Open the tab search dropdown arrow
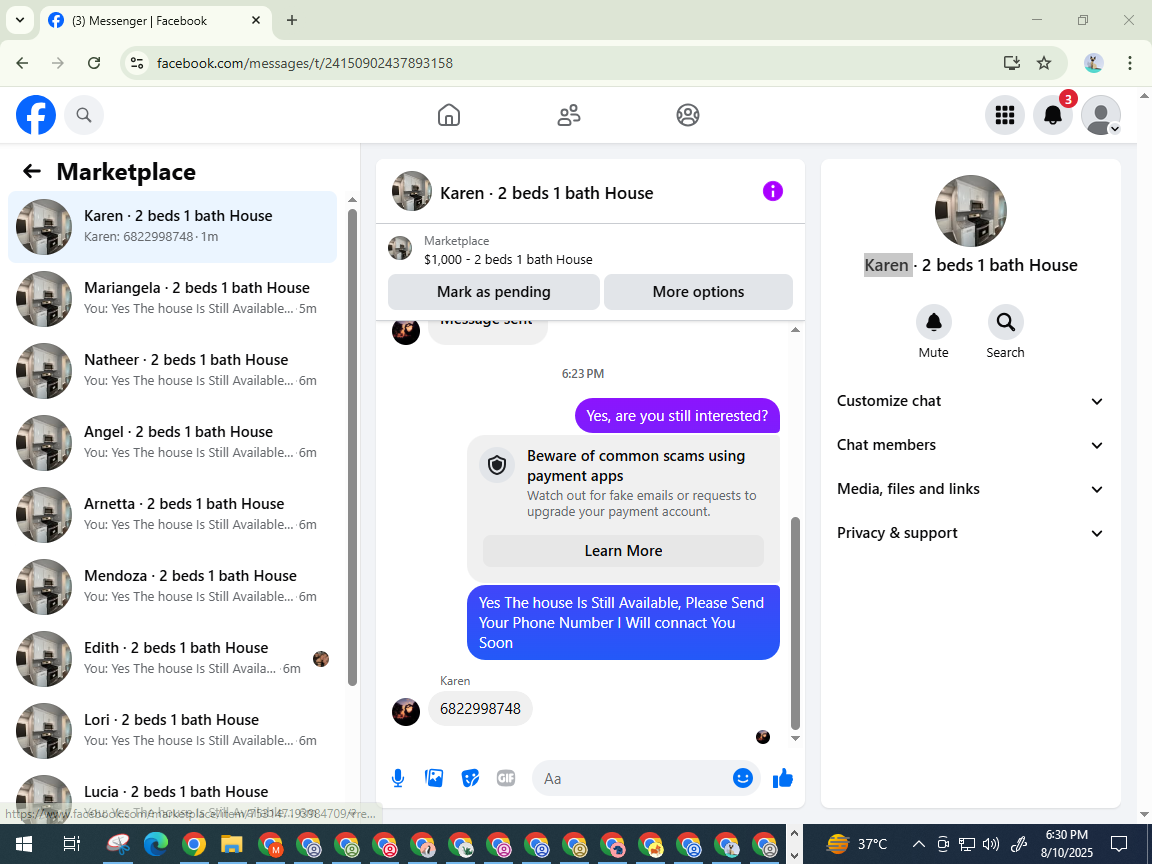 20,20
